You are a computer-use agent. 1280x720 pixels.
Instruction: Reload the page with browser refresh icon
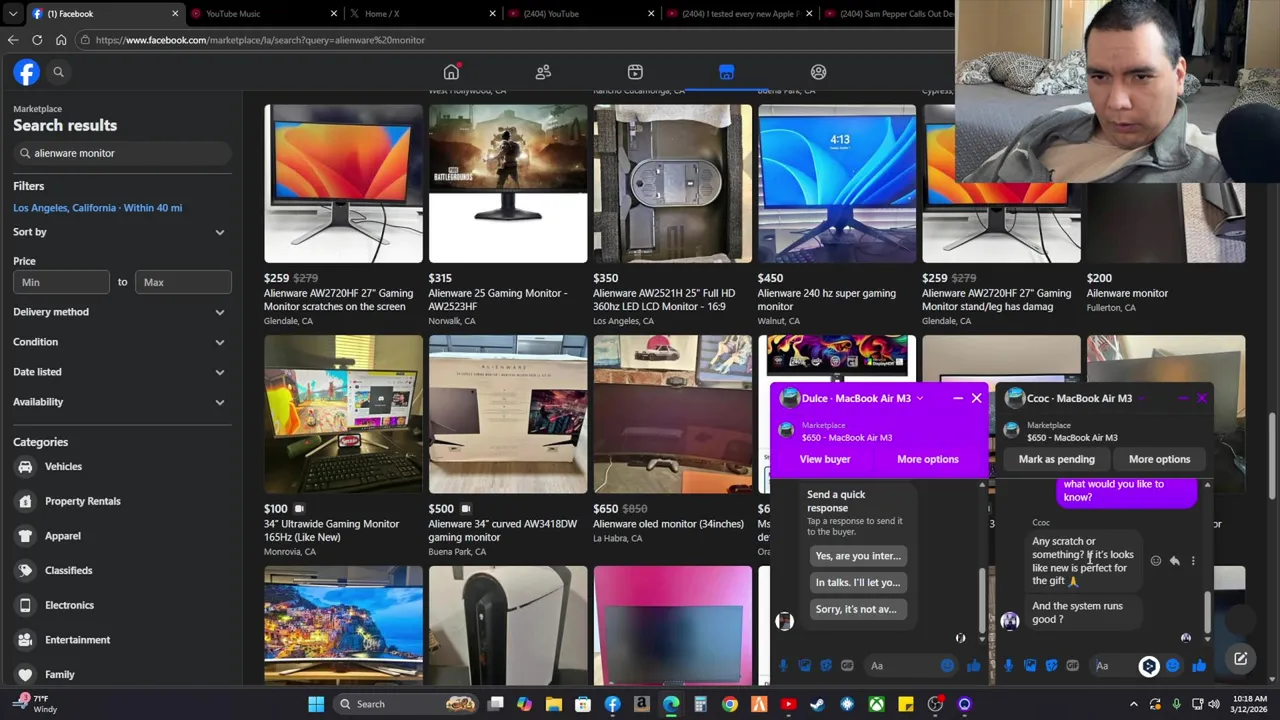coord(37,40)
